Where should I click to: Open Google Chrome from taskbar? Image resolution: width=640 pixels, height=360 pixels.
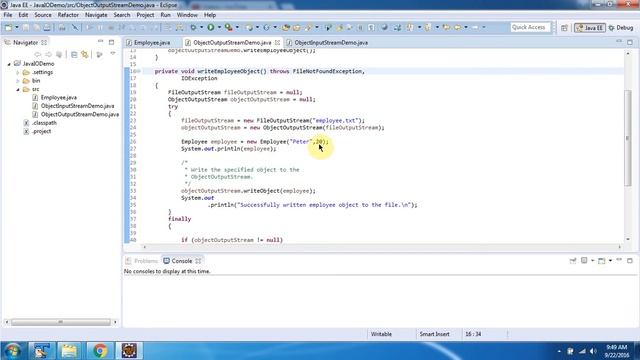pos(100,351)
